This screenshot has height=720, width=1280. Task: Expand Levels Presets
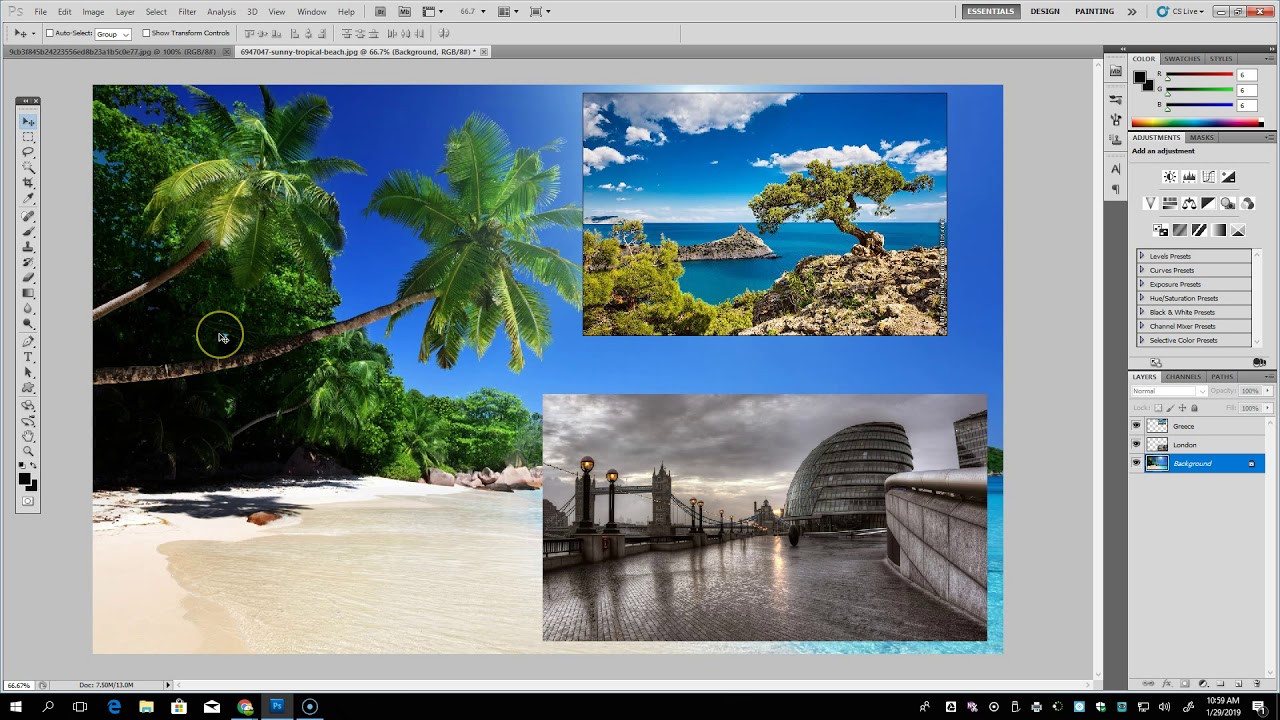point(1141,256)
